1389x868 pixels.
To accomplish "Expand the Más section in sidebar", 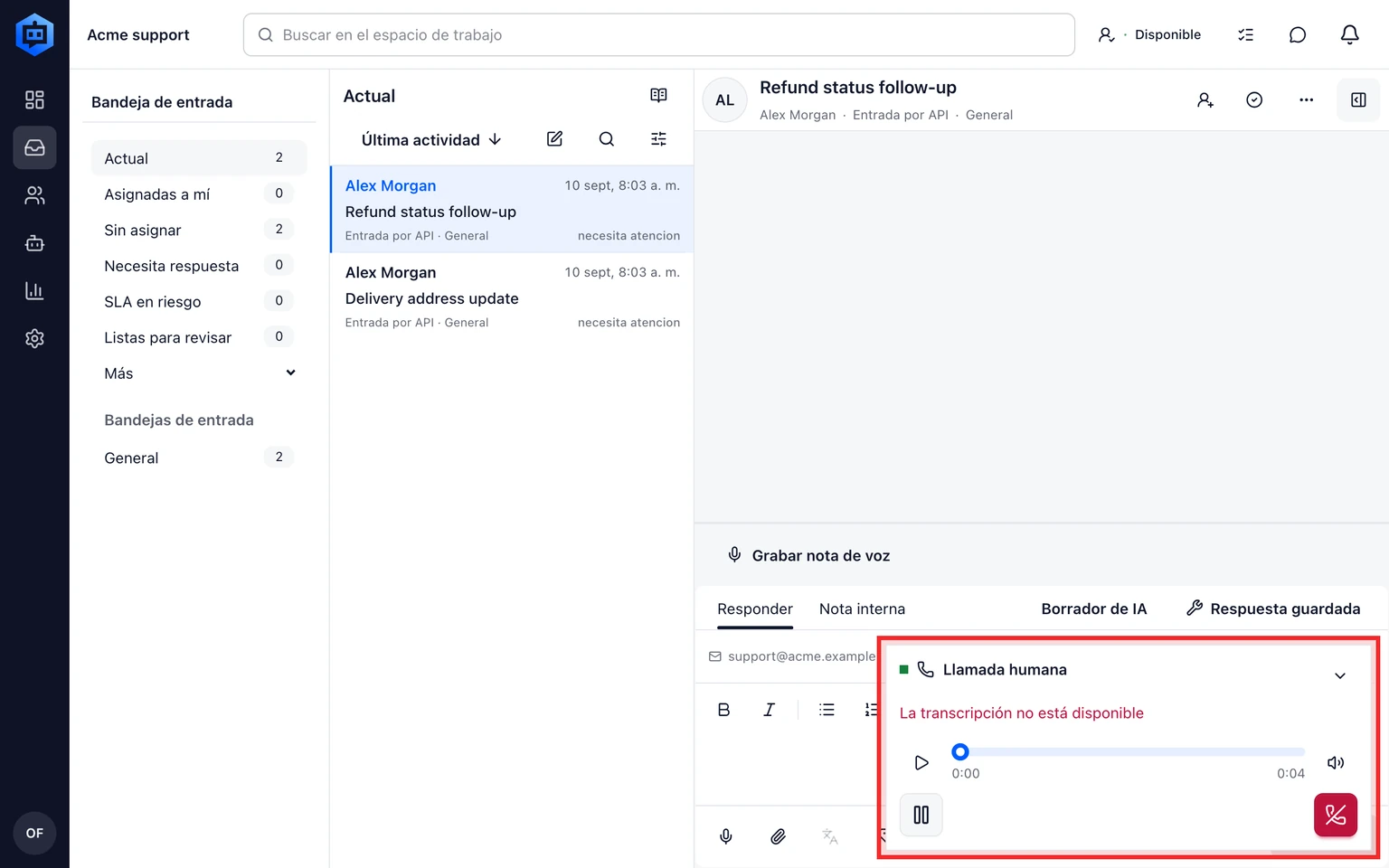I will pyautogui.click(x=199, y=373).
